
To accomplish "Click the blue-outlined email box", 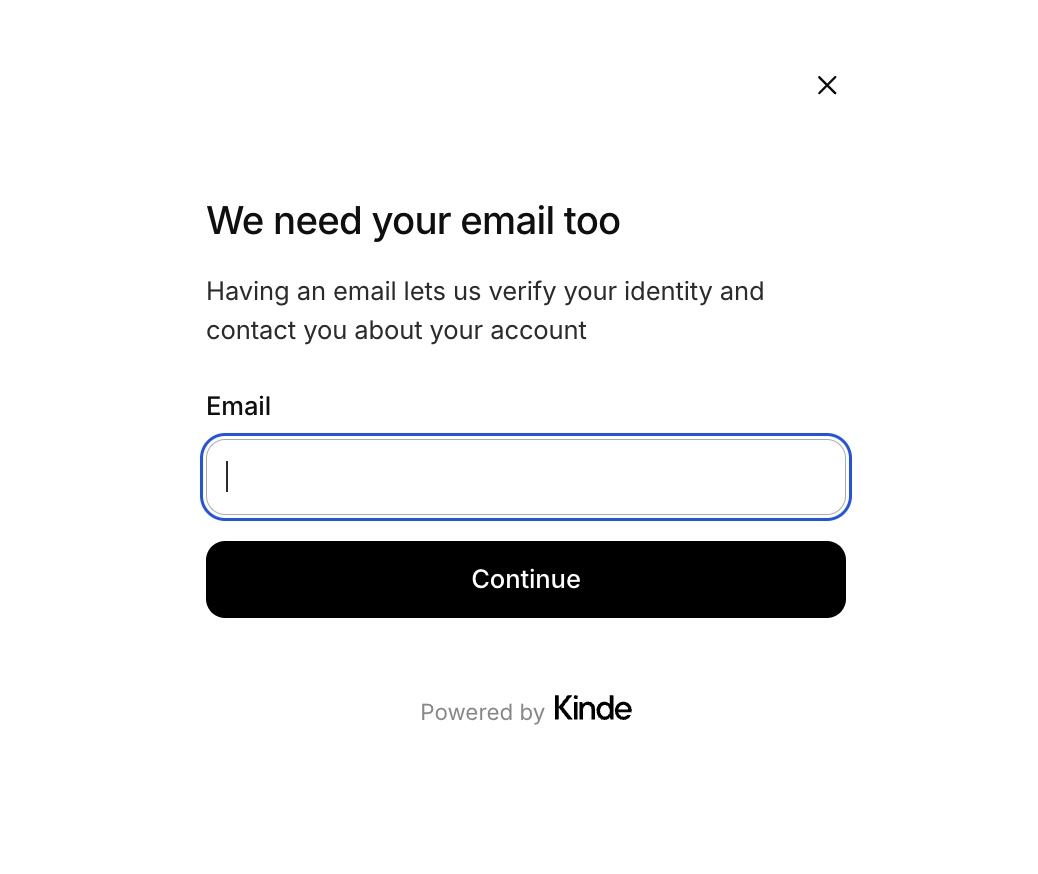I will pos(526,477).
